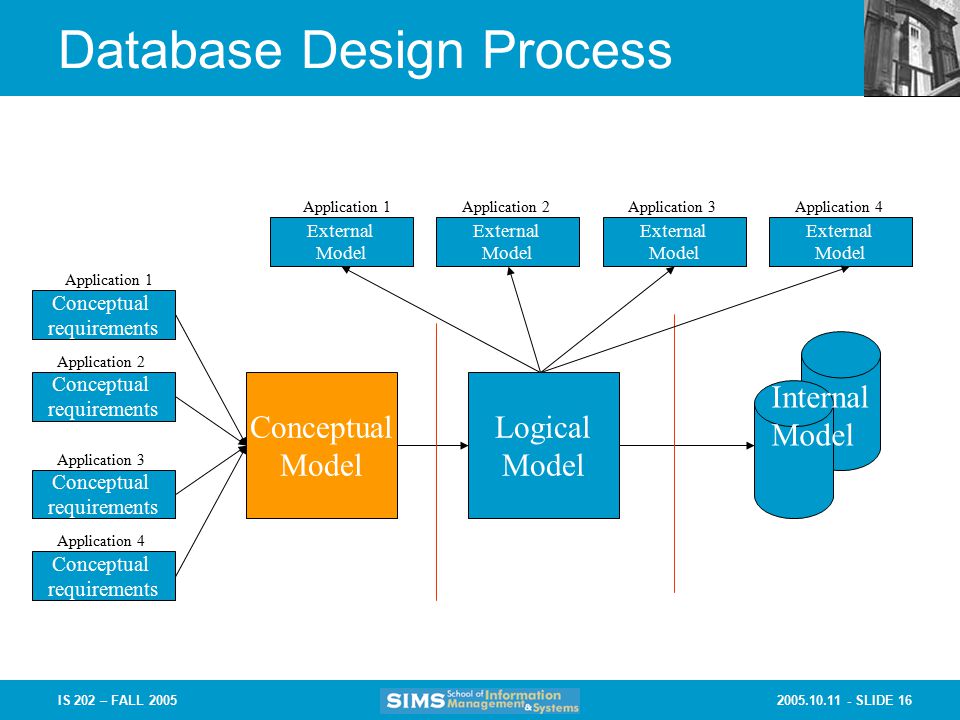Click Application 3 Conceptual requirements box
The image size is (960, 720).
click(104, 495)
